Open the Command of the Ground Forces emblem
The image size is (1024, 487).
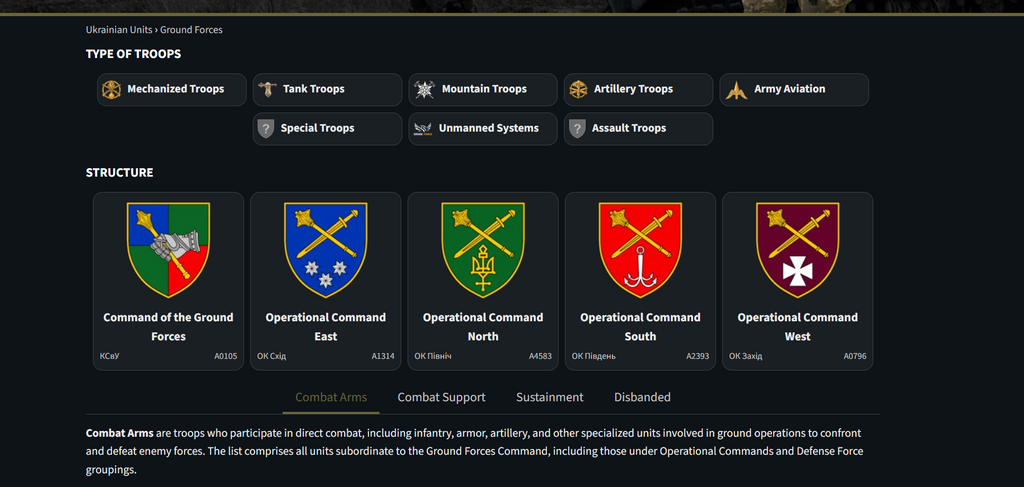(168, 250)
